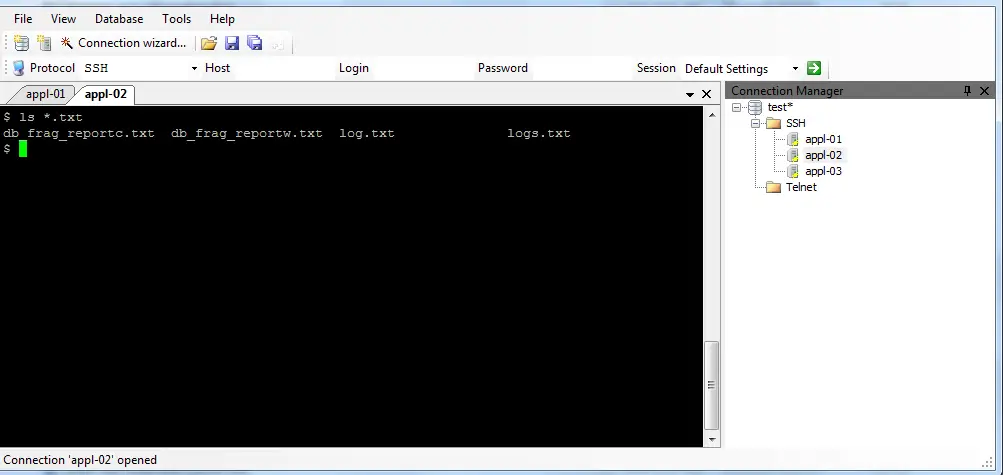This screenshot has width=1003, height=475.
Task: Select the SSH folder label
Action: [796, 123]
